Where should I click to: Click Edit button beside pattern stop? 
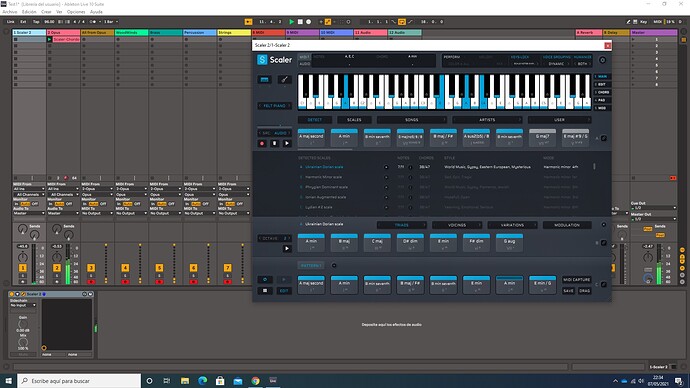coord(284,290)
